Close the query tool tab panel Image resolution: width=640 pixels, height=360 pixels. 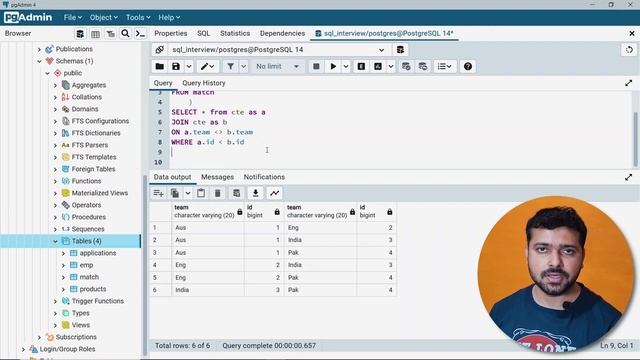click(632, 33)
